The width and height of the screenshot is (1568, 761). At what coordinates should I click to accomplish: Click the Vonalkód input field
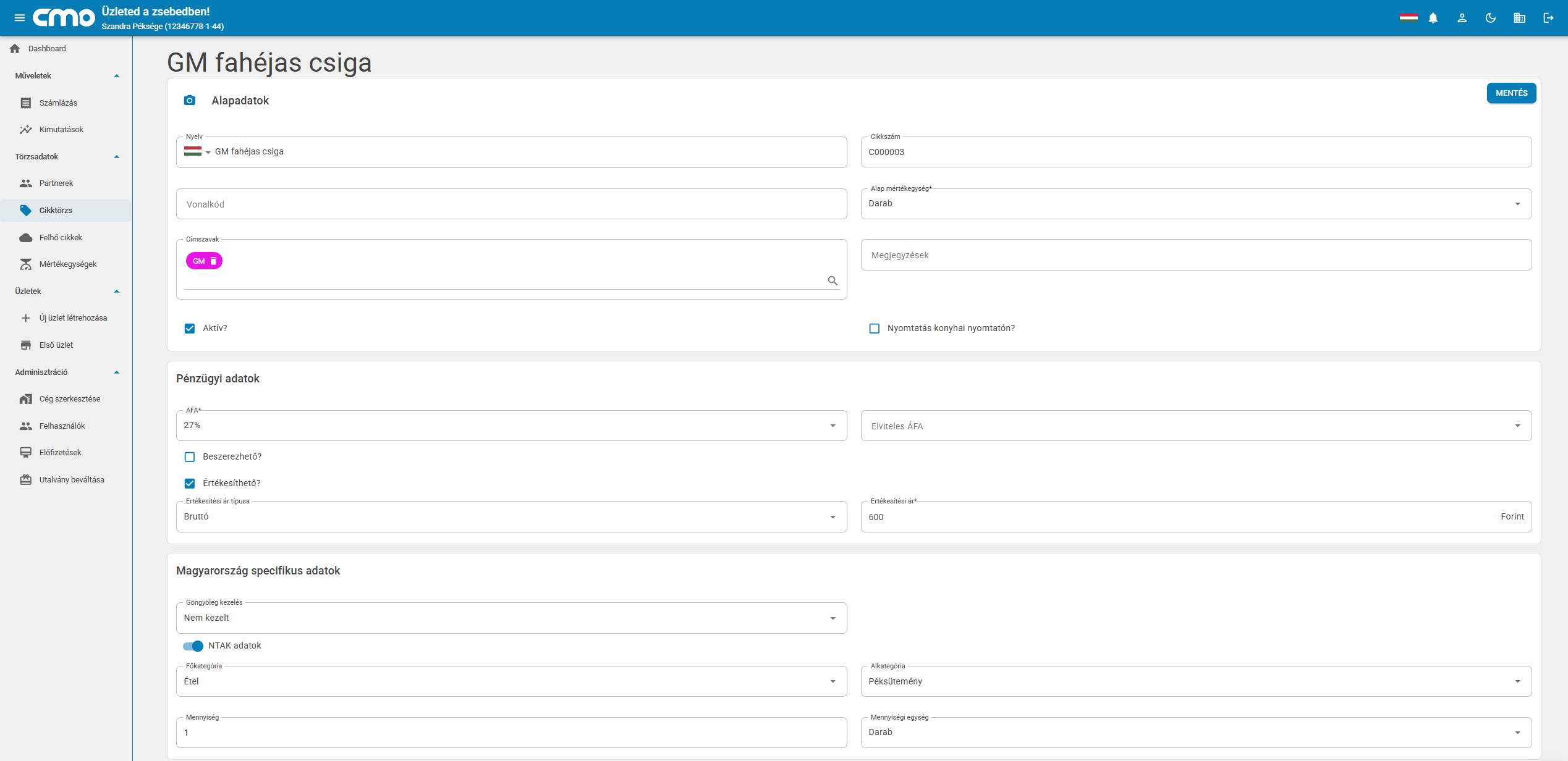point(511,204)
